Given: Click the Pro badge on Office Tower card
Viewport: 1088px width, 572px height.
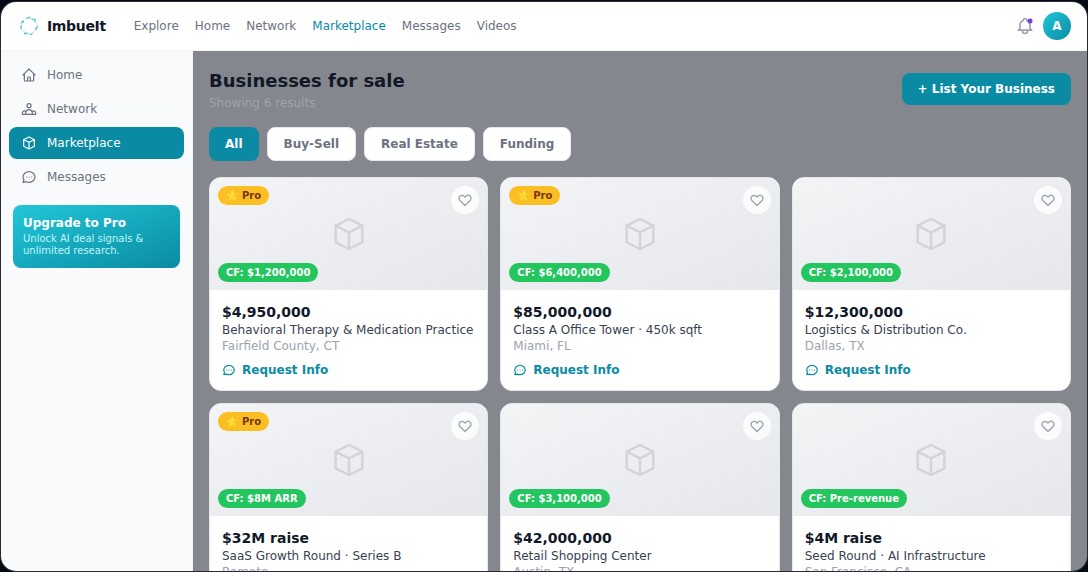Looking at the screenshot, I should (x=534, y=195).
